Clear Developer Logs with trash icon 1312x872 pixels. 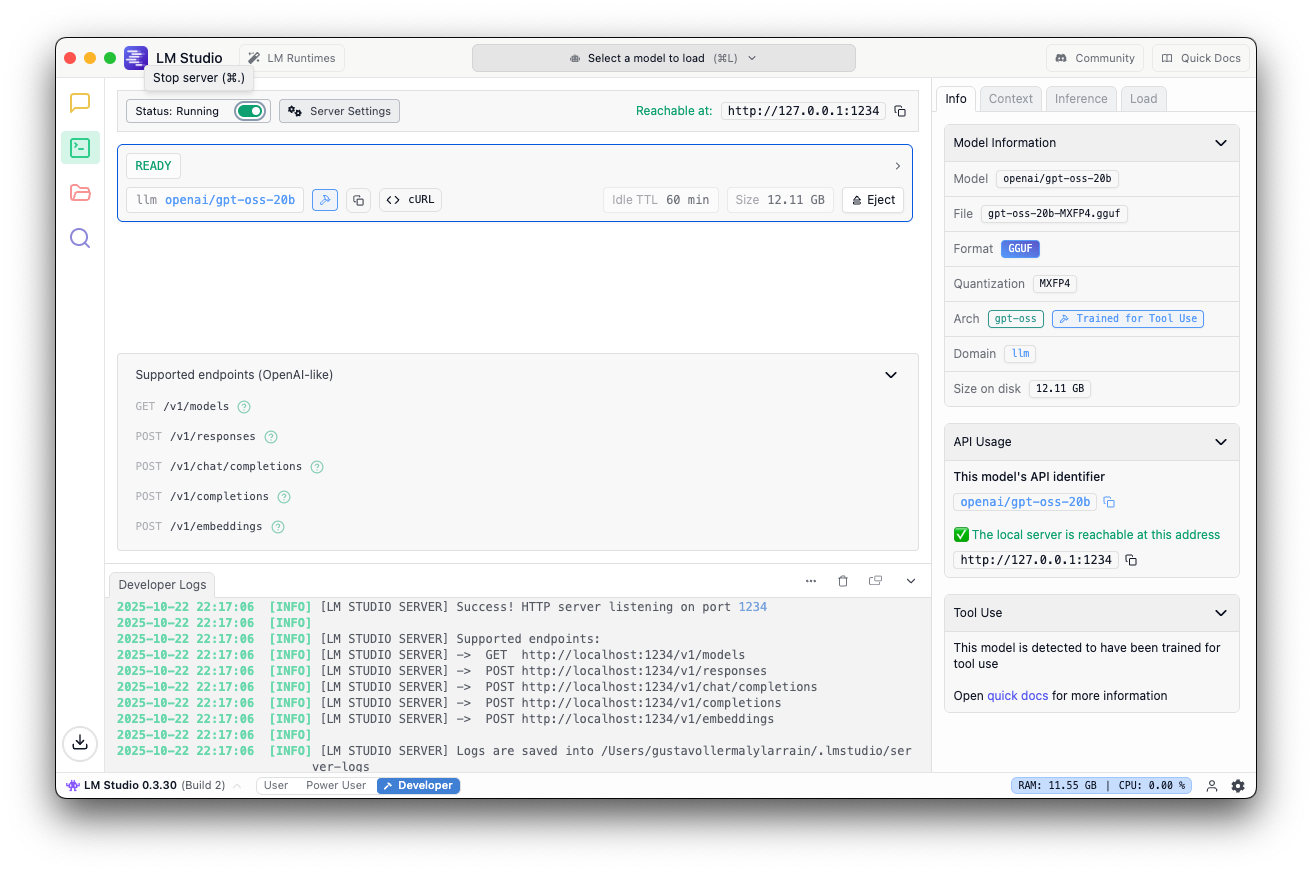pos(843,581)
